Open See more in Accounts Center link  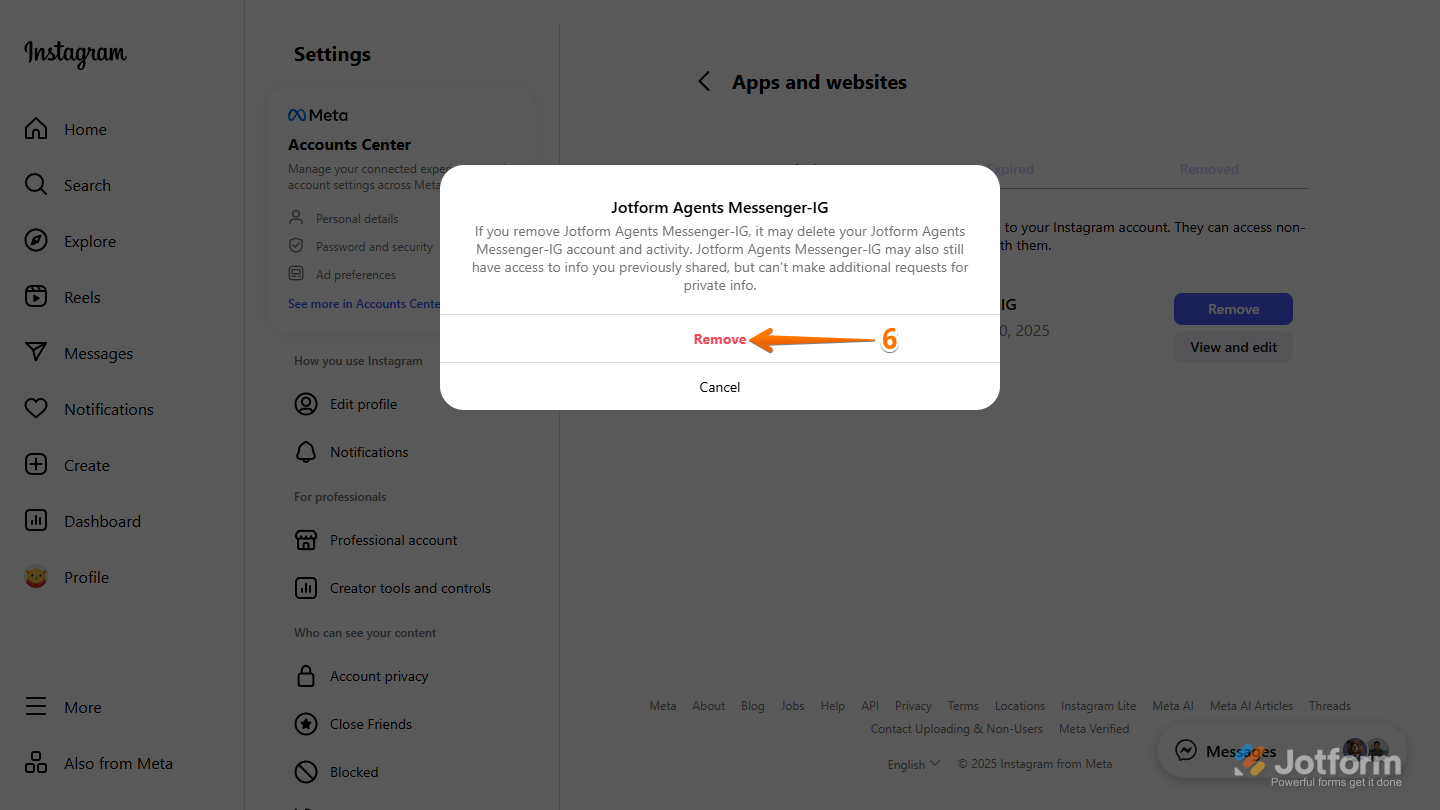364,304
